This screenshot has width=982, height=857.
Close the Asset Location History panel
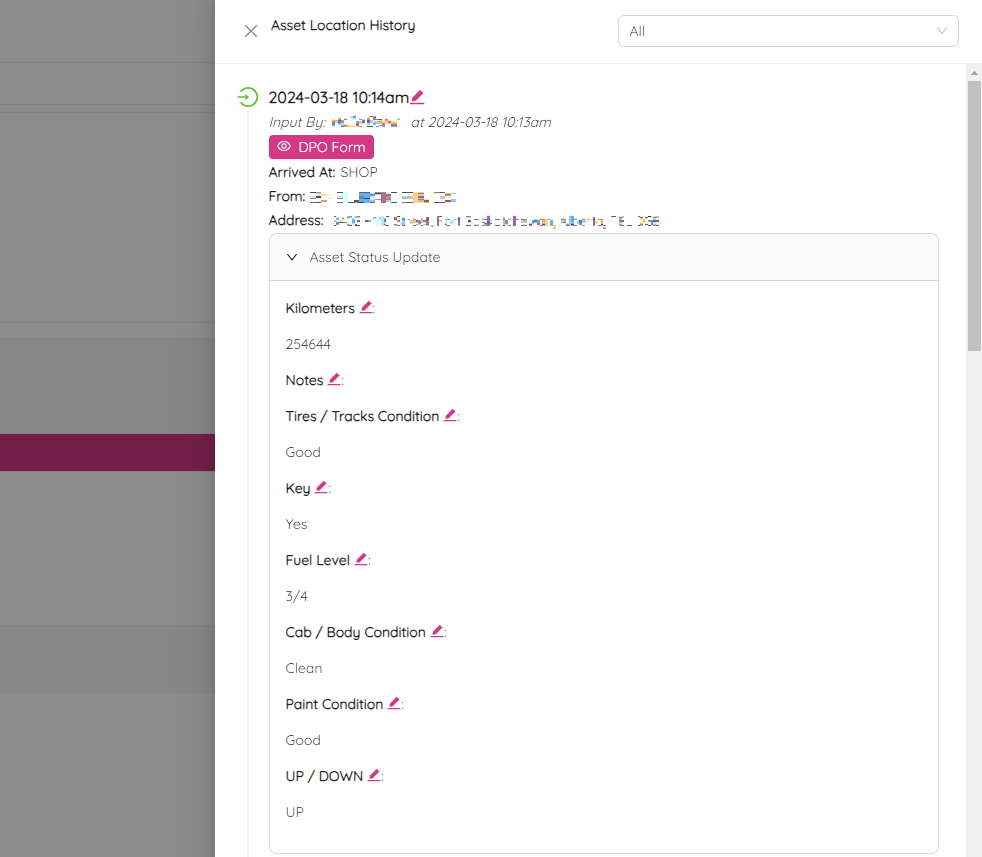[251, 31]
